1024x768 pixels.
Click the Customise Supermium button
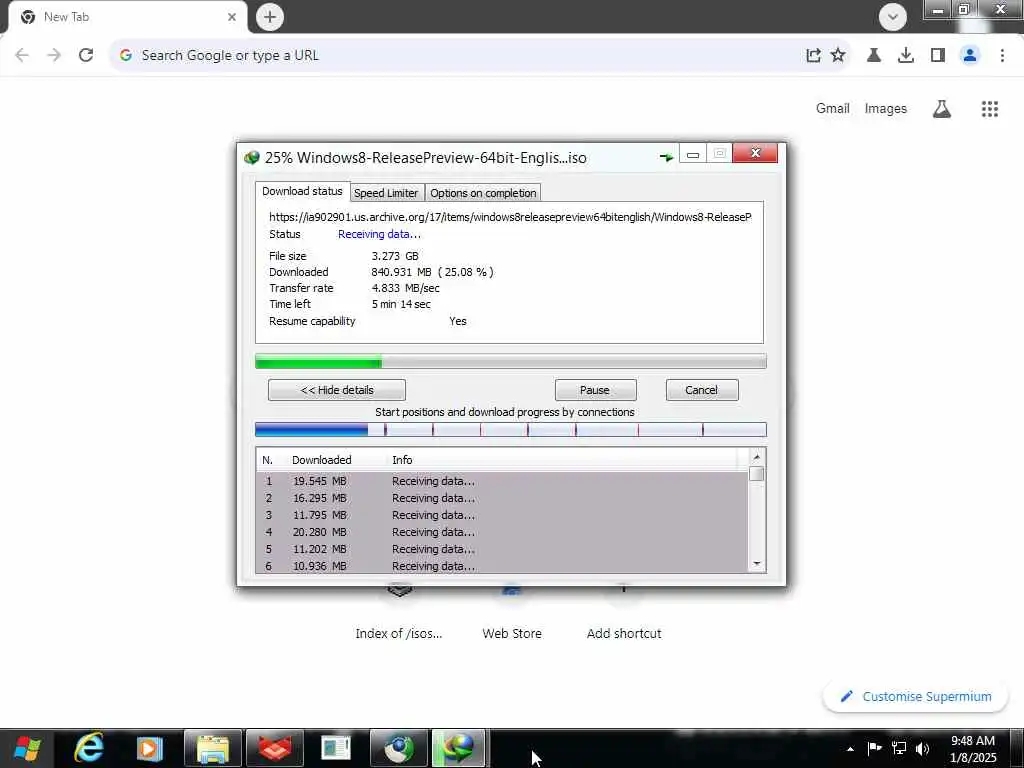(916, 697)
